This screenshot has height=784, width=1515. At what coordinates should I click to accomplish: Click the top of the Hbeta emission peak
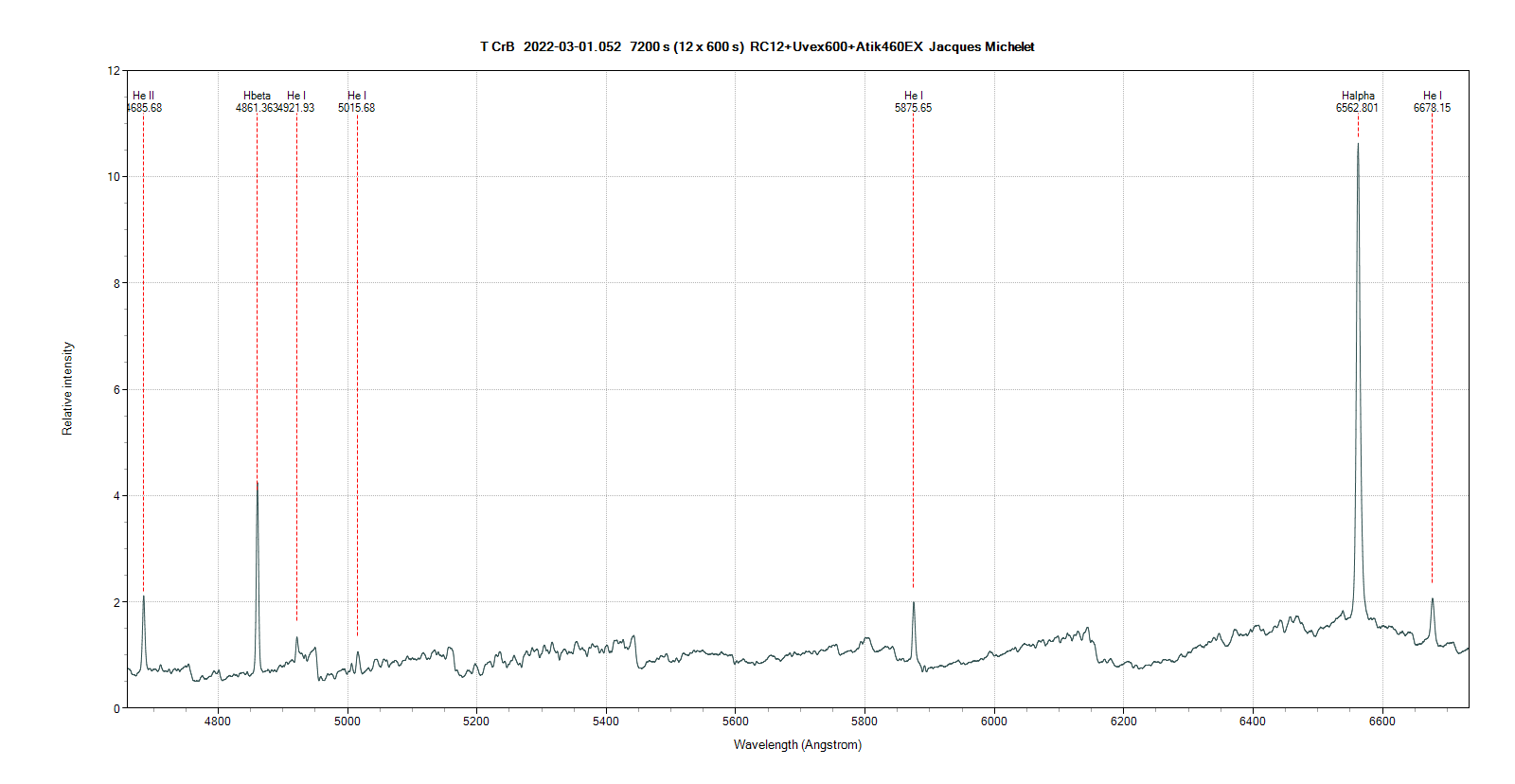pyautogui.click(x=257, y=483)
